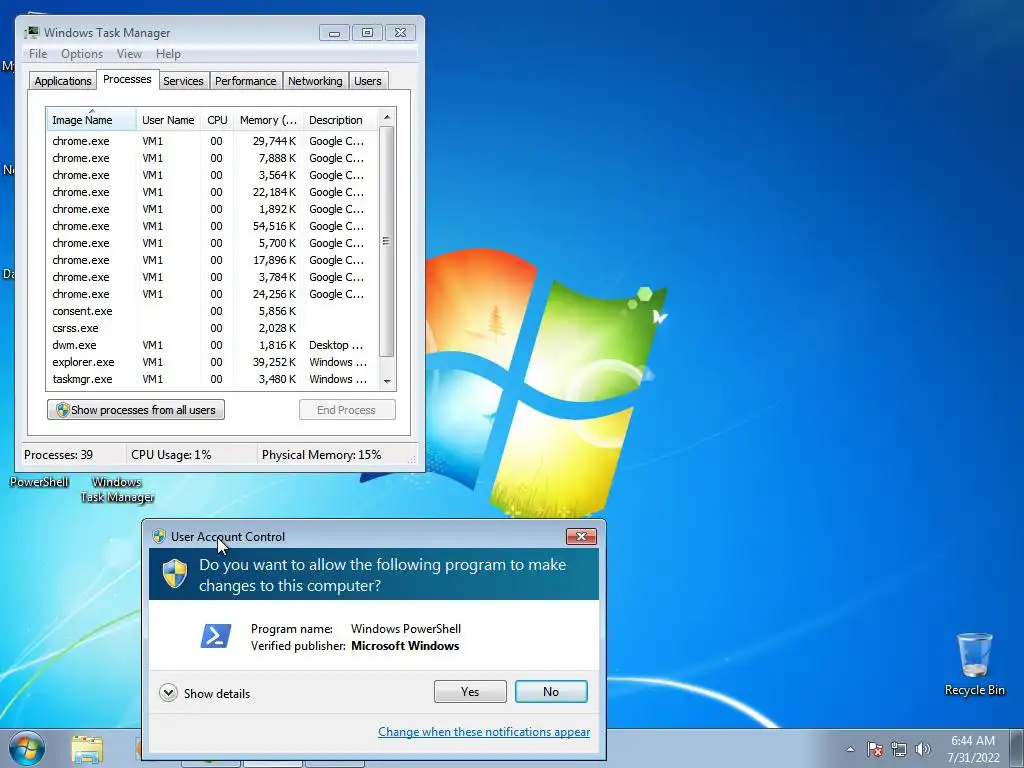Select chrome.exe row using 1,892 K
The image size is (1024, 768).
(212, 208)
